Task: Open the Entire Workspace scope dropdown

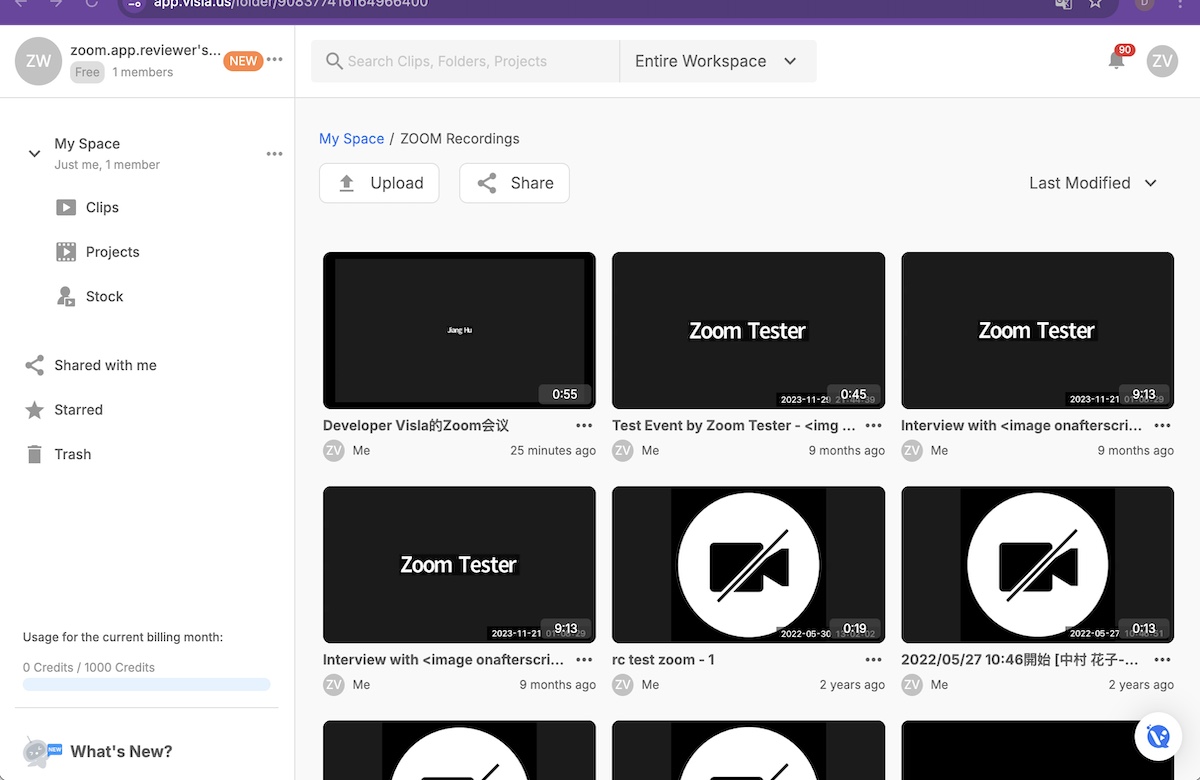Action: 717,61
